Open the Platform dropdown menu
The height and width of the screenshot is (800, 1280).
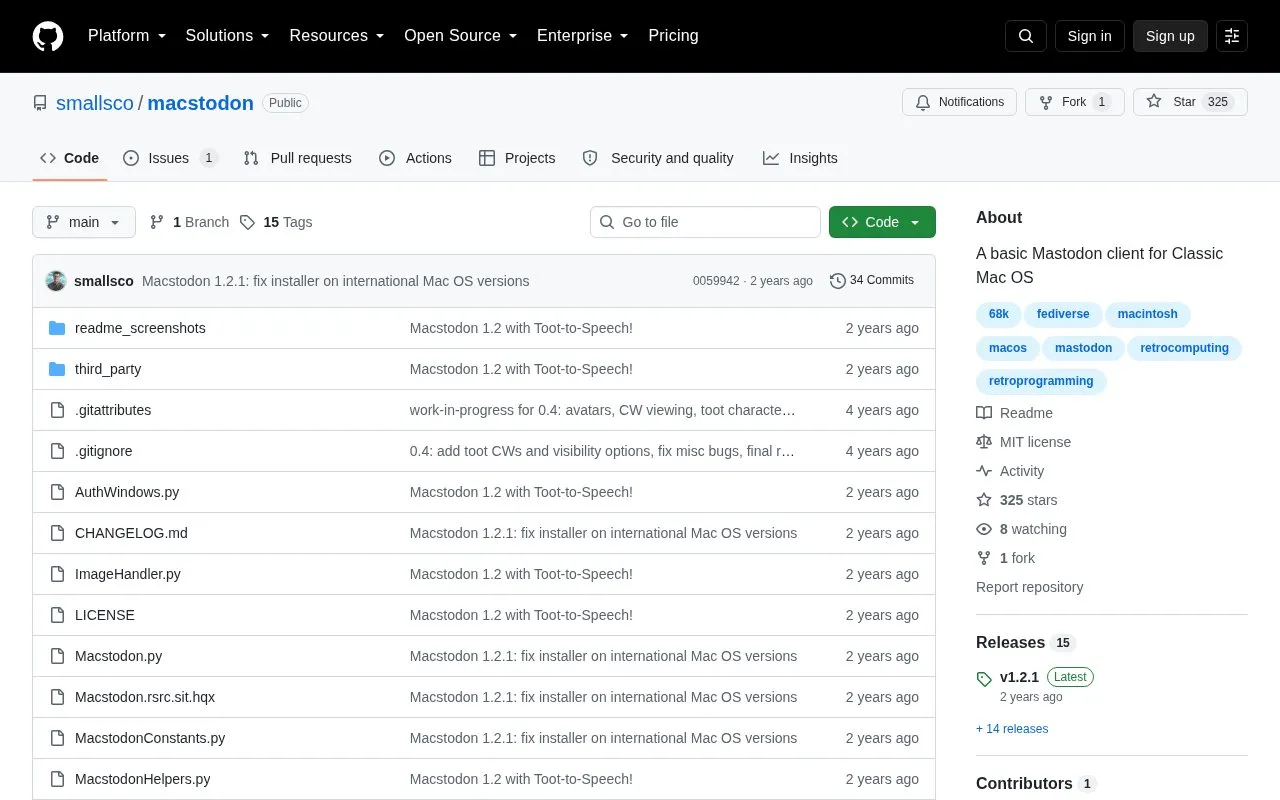pyautogui.click(x=127, y=36)
